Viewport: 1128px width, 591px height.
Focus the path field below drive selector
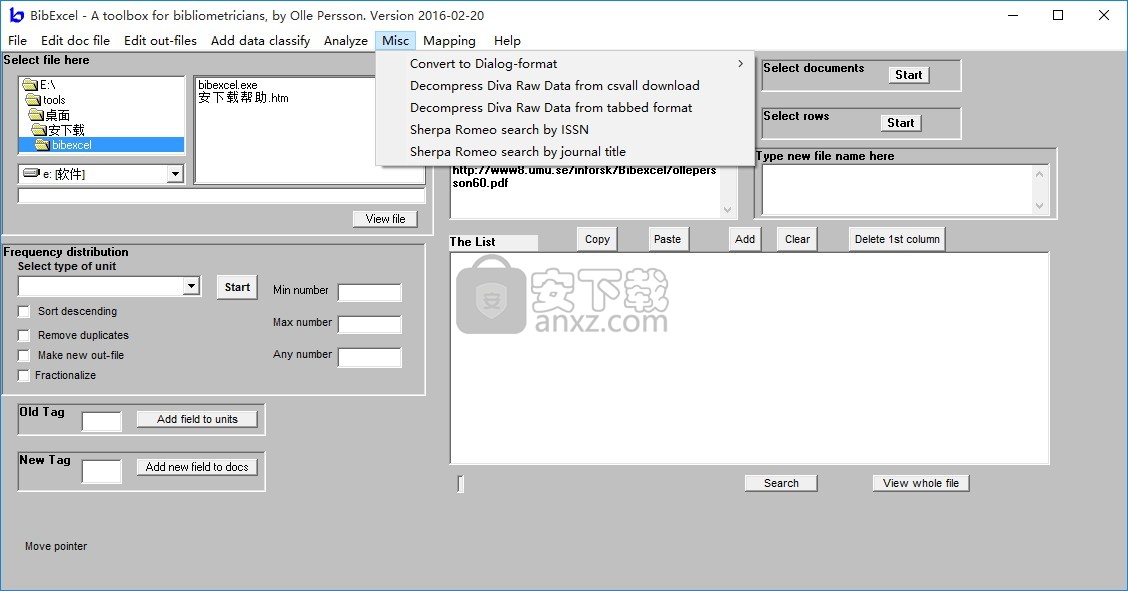222,196
